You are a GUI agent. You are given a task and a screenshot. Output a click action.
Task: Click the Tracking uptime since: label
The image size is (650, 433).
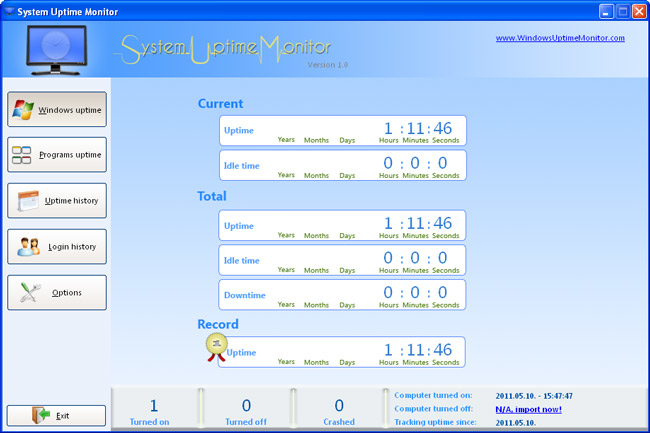click(x=435, y=422)
